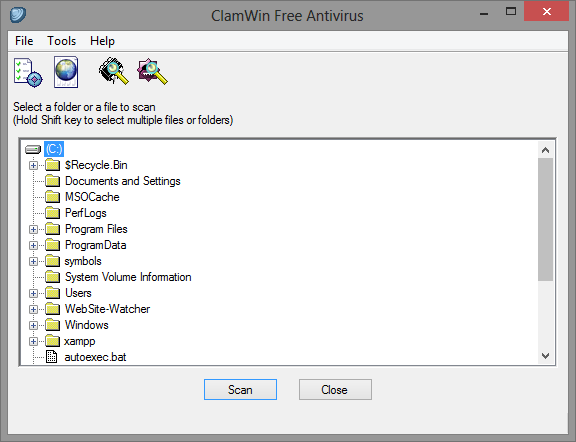Viewport: 576px width, 442px height.
Task: Click the Users folder icon
Action: tap(53, 293)
